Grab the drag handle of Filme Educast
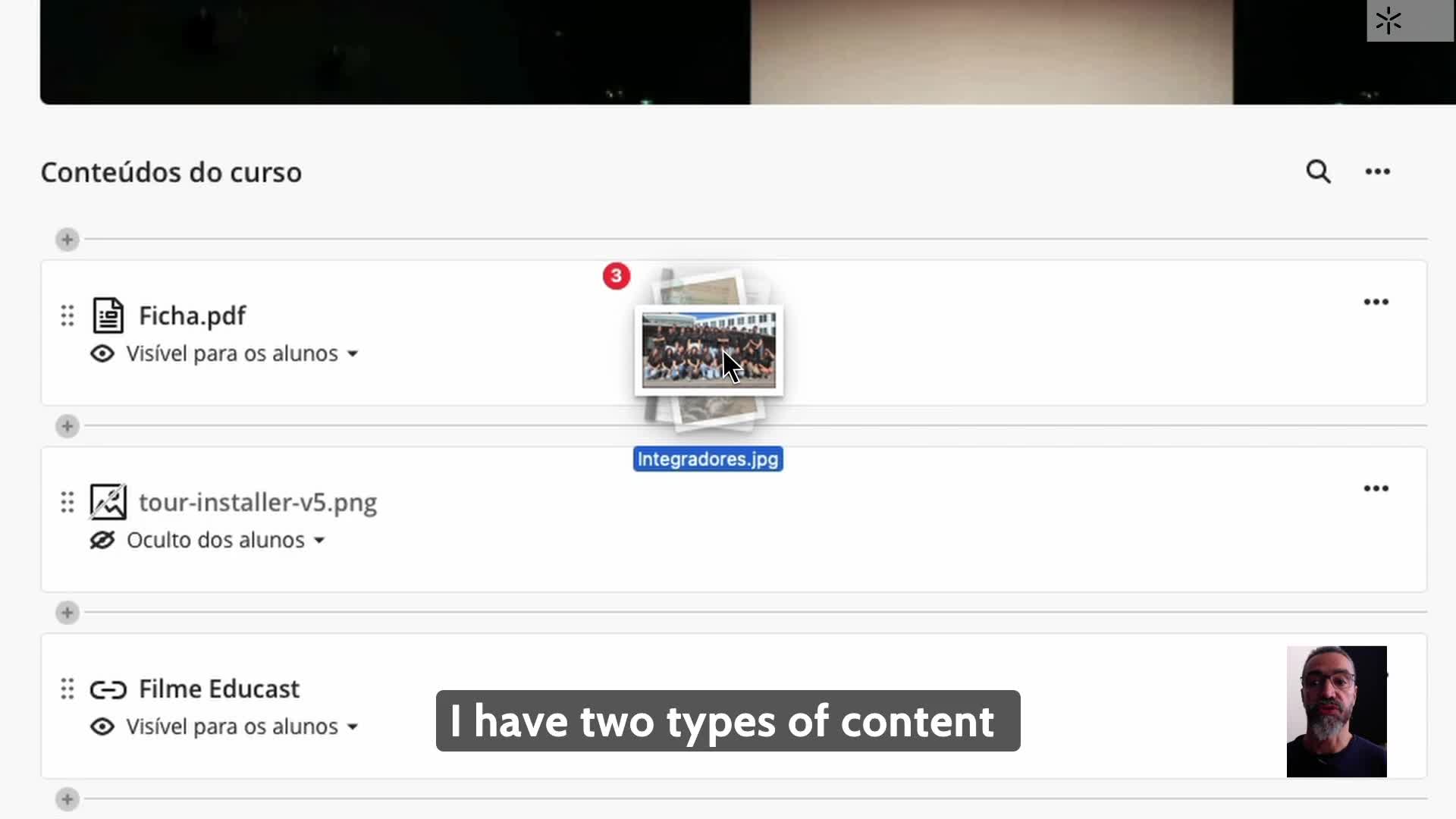This screenshot has height=819, width=1456. coord(67,689)
